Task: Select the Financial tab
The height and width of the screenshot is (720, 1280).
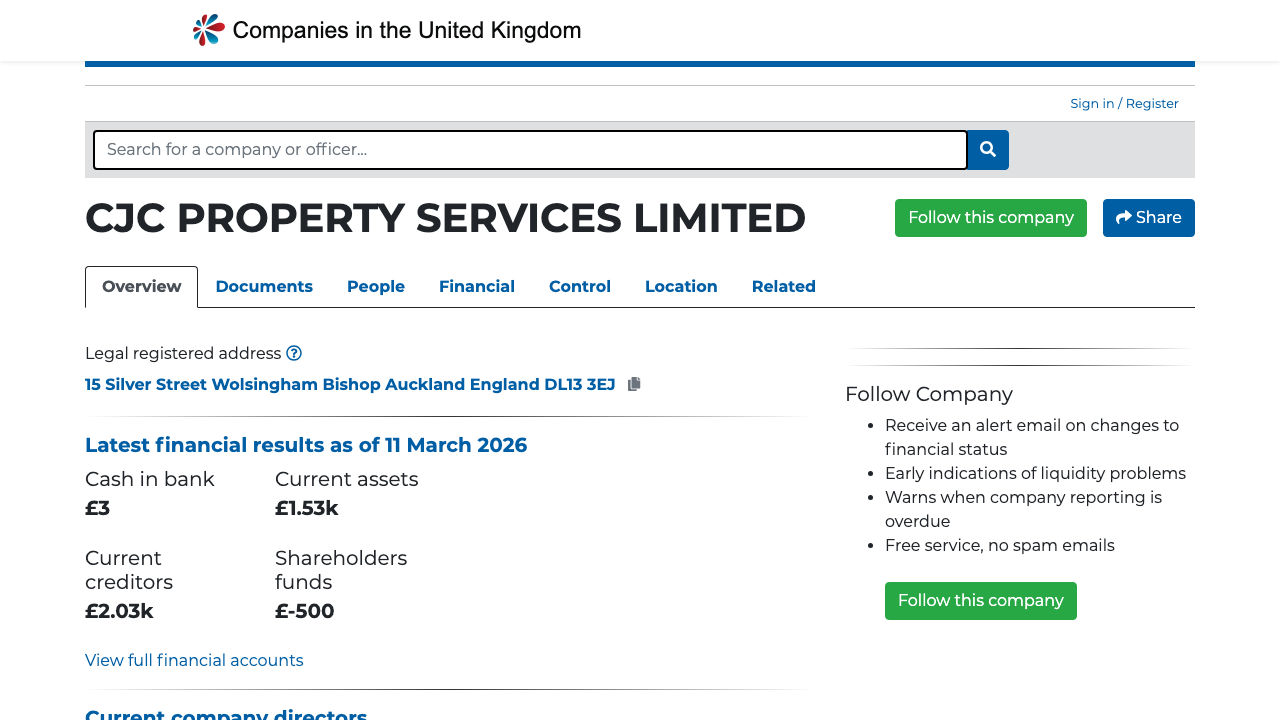Action: [x=477, y=287]
